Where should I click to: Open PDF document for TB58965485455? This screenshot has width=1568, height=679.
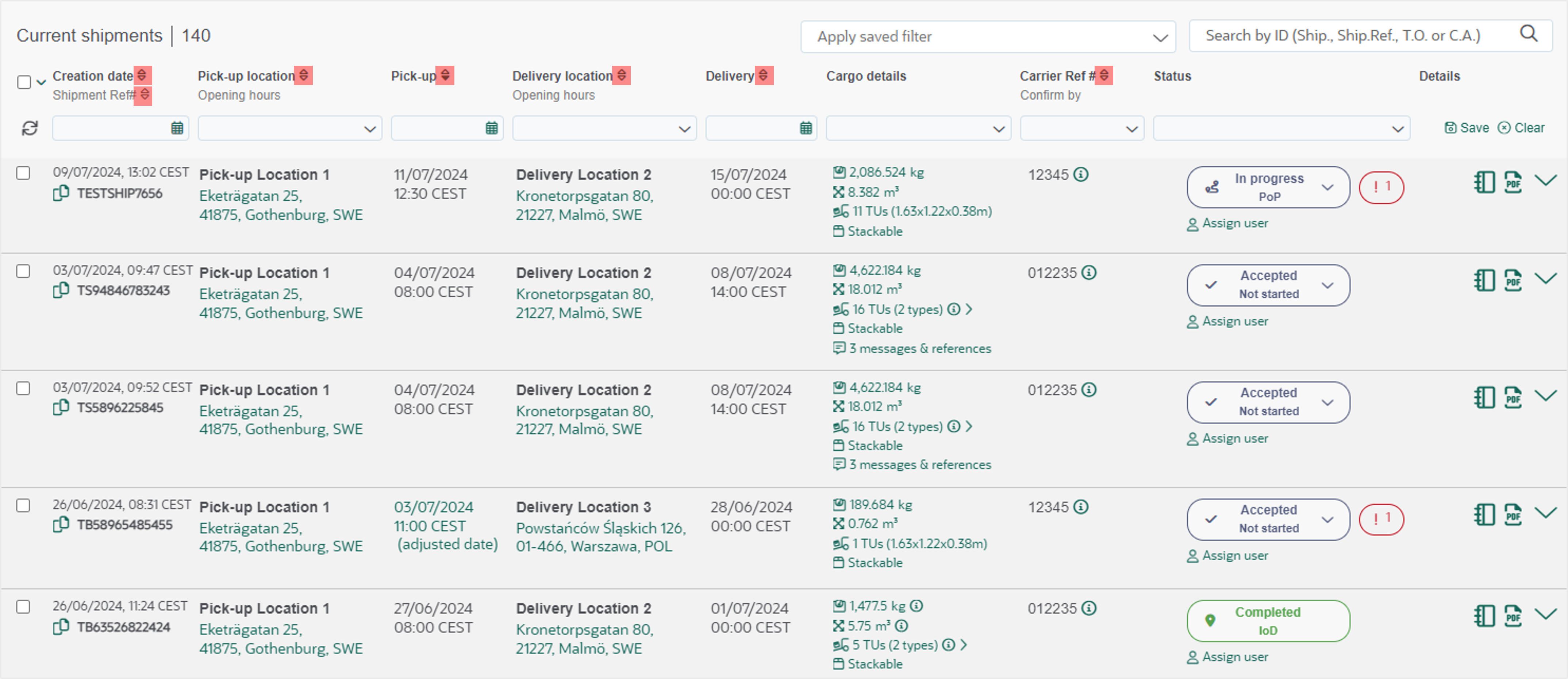[x=1513, y=514]
